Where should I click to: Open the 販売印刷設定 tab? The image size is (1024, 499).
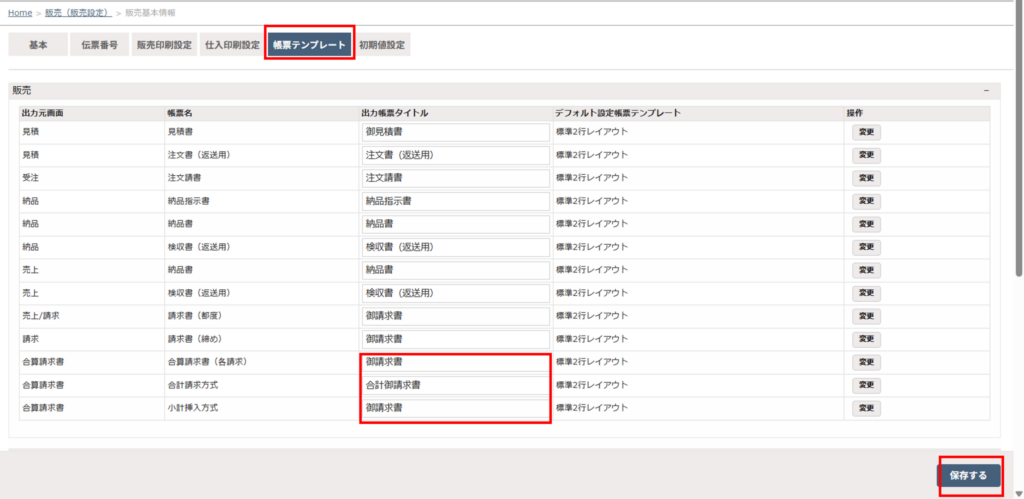[x=164, y=45]
